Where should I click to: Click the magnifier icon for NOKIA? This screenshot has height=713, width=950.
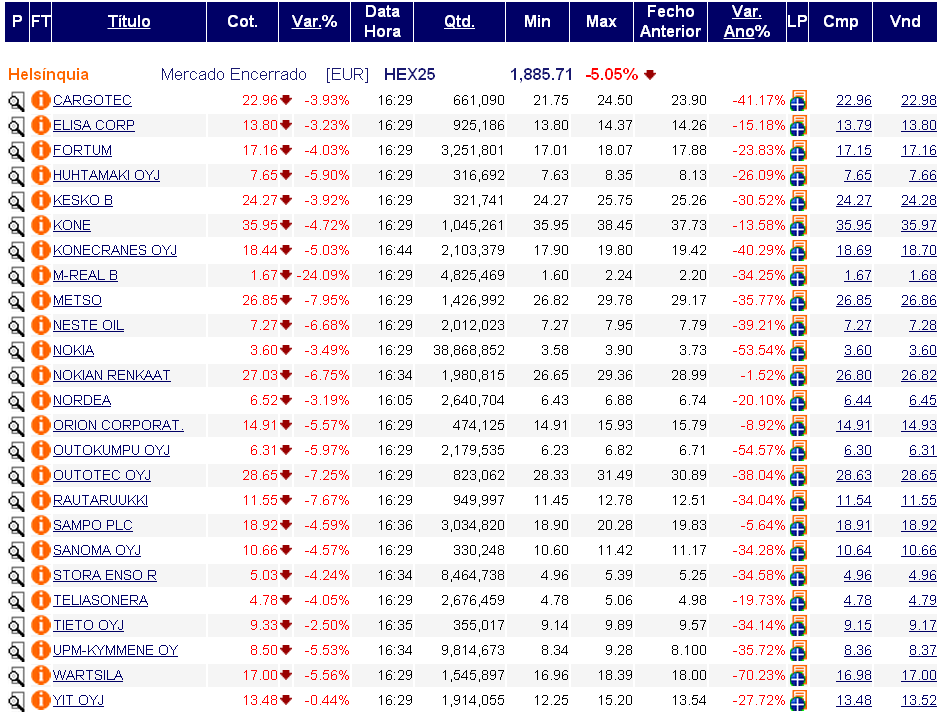pyautogui.click(x=16, y=351)
